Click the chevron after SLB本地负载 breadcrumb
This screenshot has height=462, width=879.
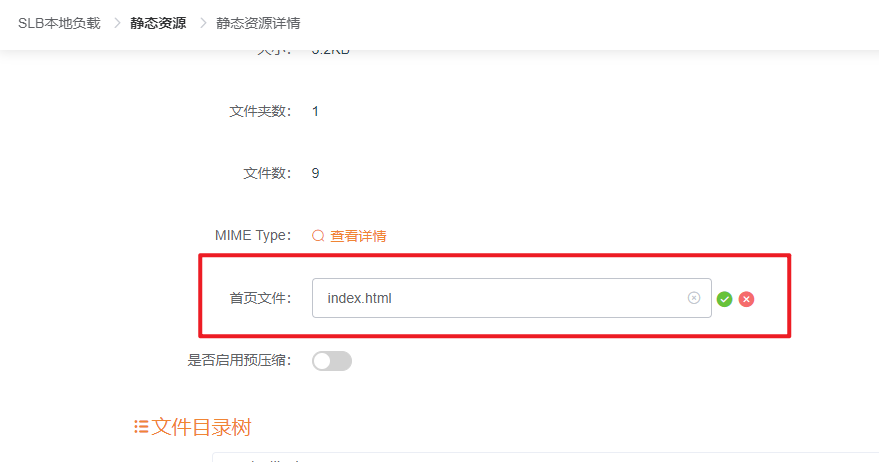(x=116, y=23)
